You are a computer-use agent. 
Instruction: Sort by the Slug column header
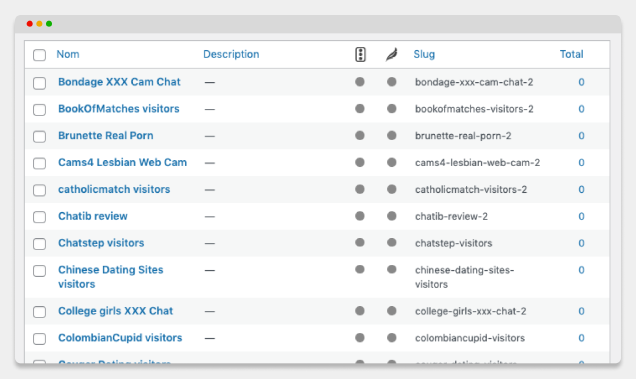(x=424, y=54)
